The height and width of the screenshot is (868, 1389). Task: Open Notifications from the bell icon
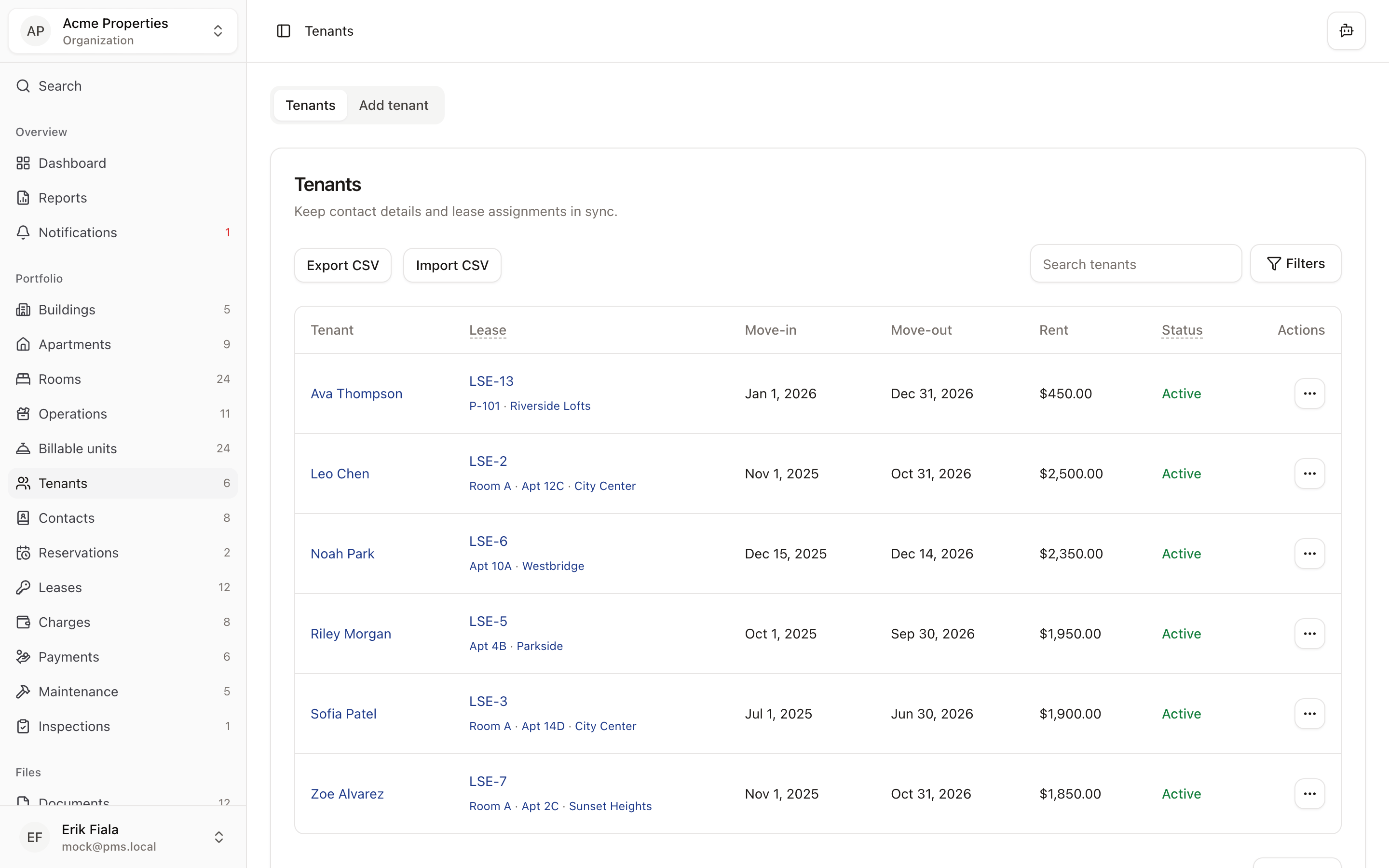[23, 232]
